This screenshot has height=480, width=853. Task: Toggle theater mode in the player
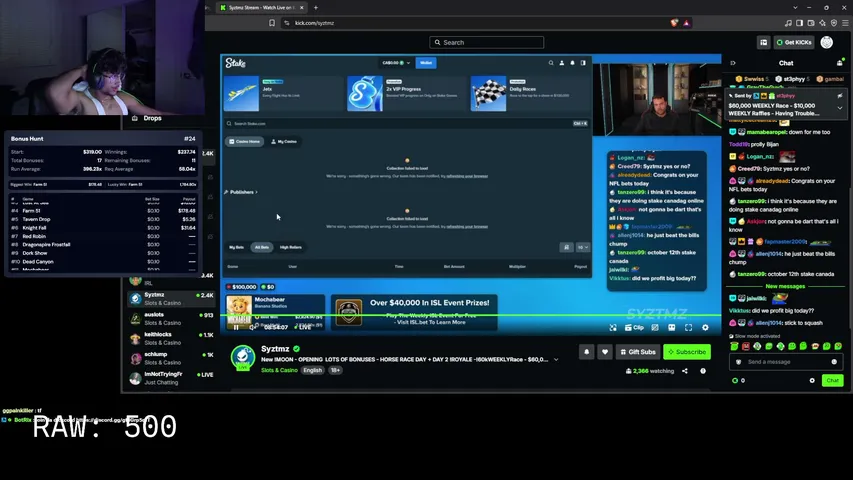tap(655, 328)
